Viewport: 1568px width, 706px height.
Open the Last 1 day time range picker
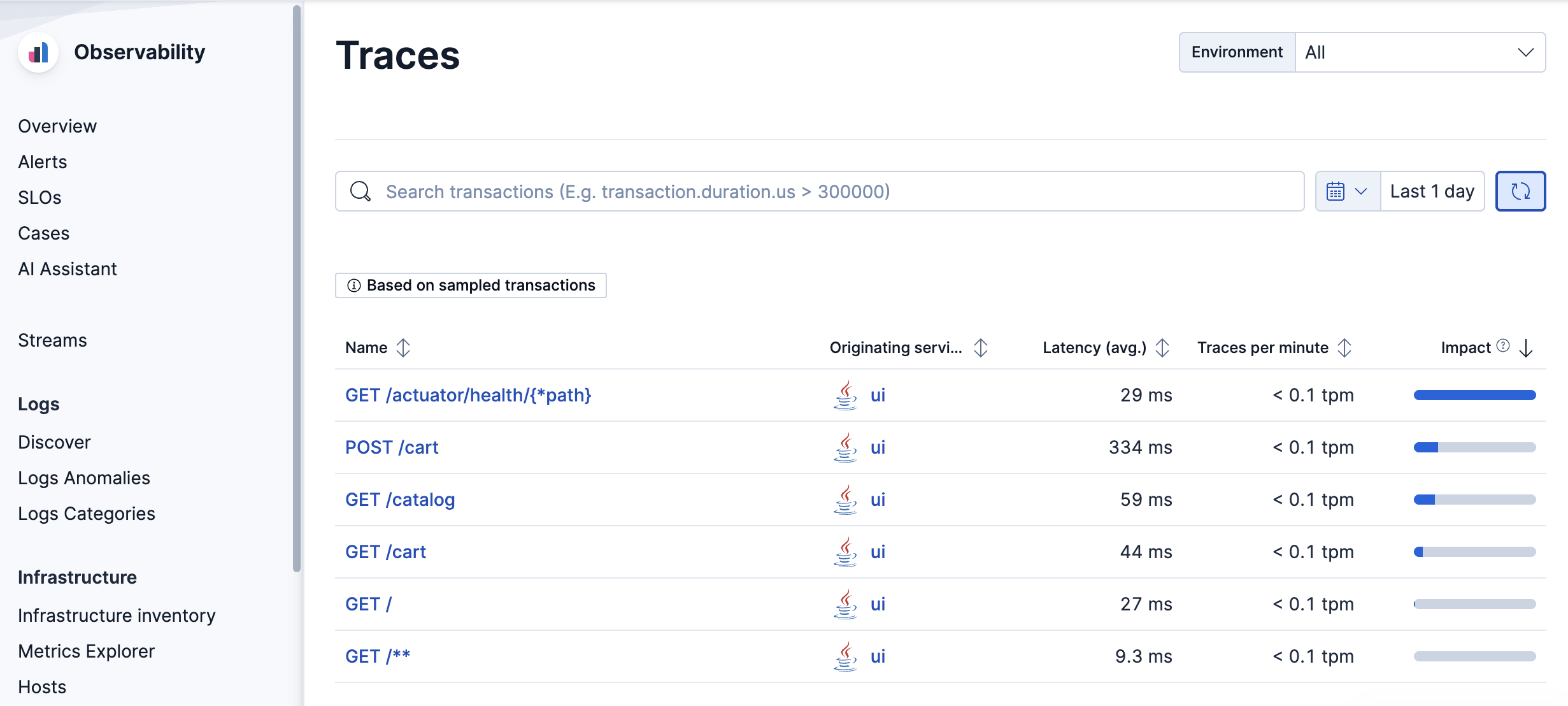point(1432,191)
